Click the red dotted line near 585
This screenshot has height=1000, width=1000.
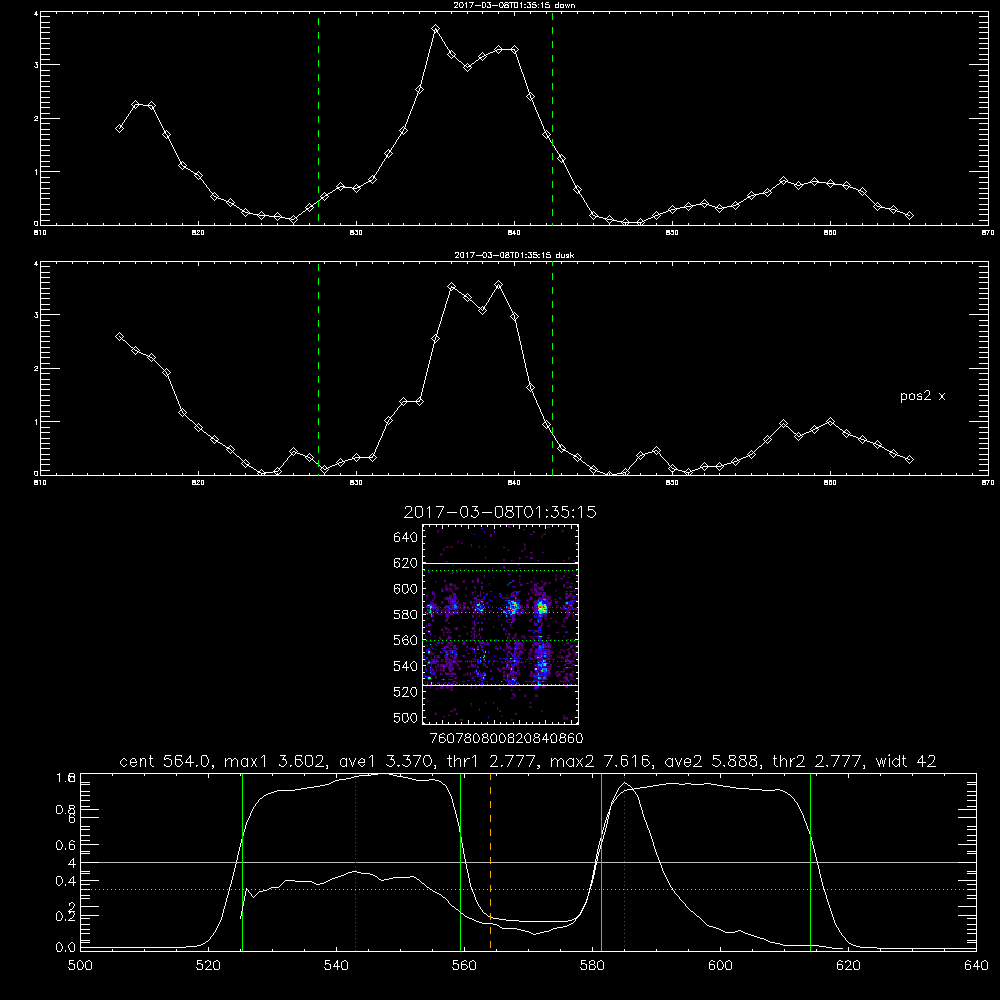pos(624,861)
